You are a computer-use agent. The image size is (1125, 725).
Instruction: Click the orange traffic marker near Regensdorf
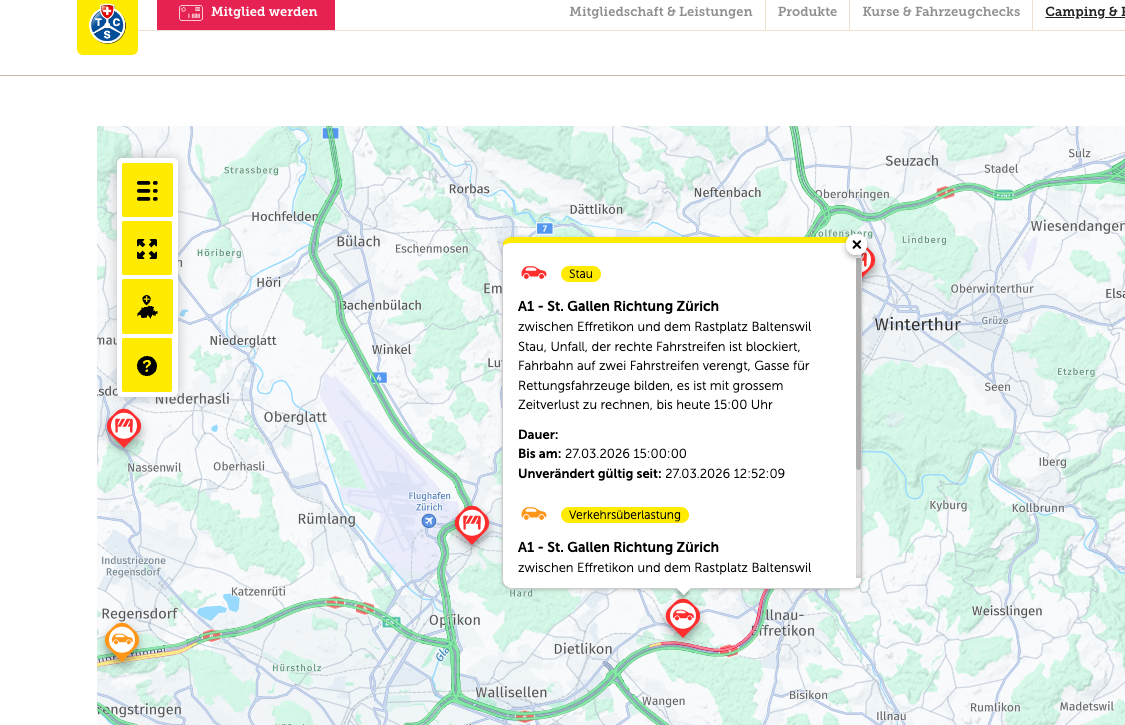point(122,640)
